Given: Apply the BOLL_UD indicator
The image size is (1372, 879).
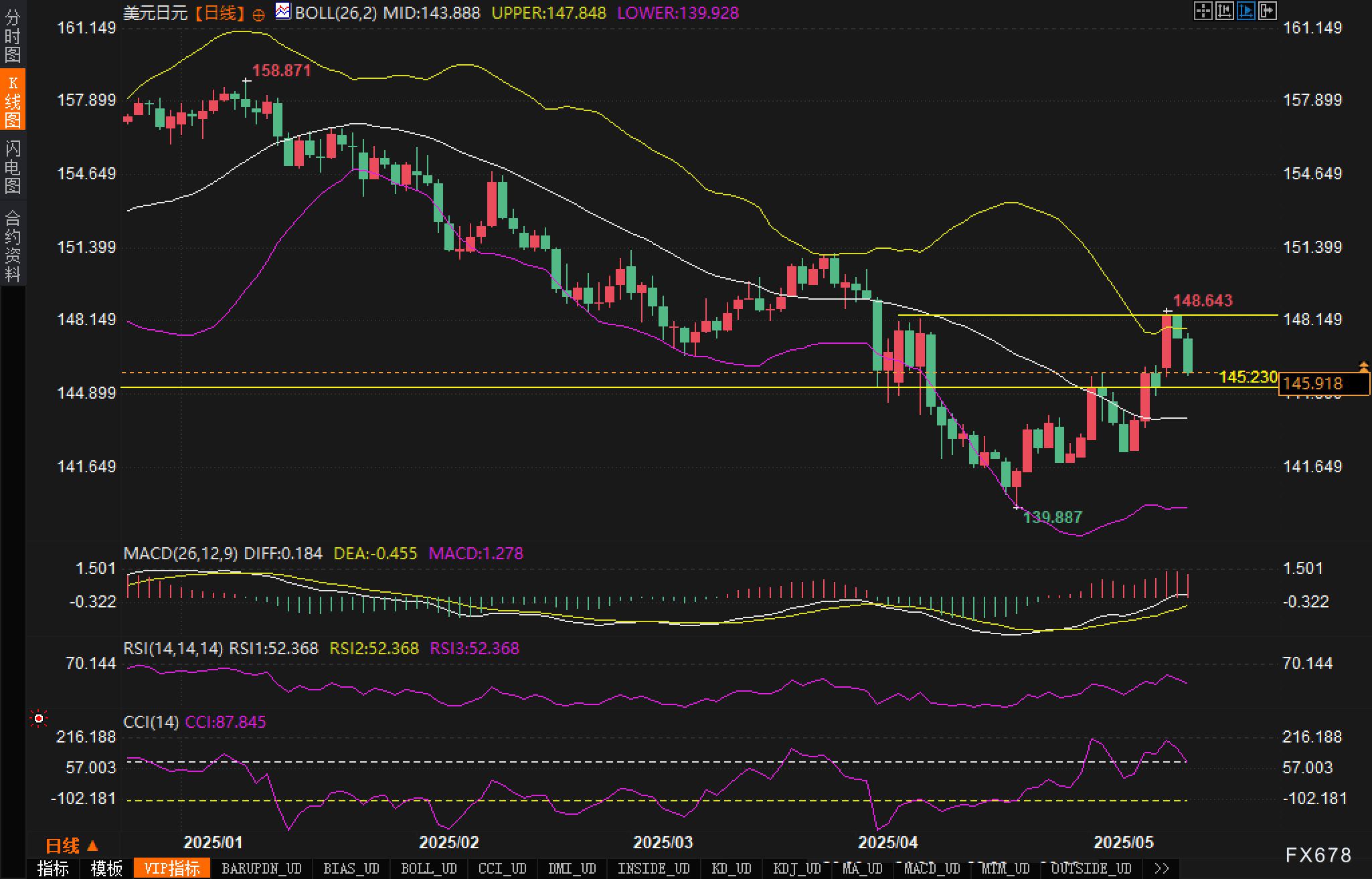Looking at the screenshot, I should [x=428, y=868].
